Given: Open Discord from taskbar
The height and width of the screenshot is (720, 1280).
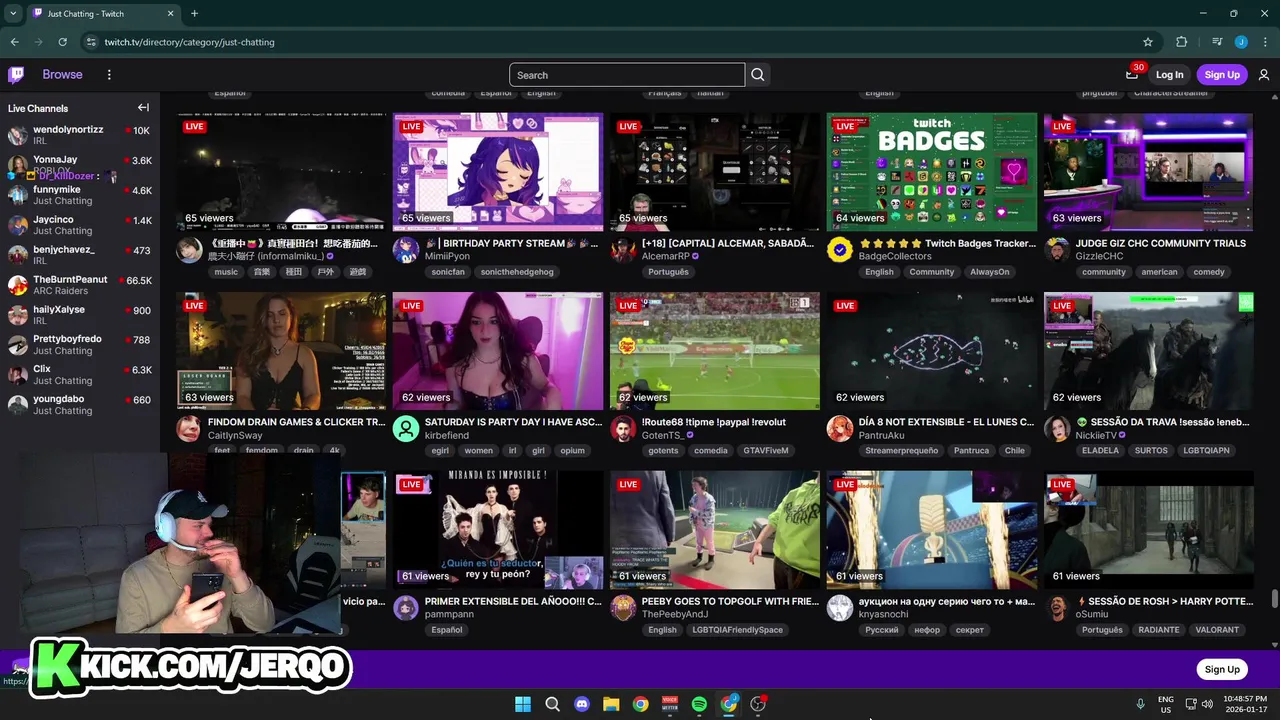Looking at the screenshot, I should coord(582,704).
